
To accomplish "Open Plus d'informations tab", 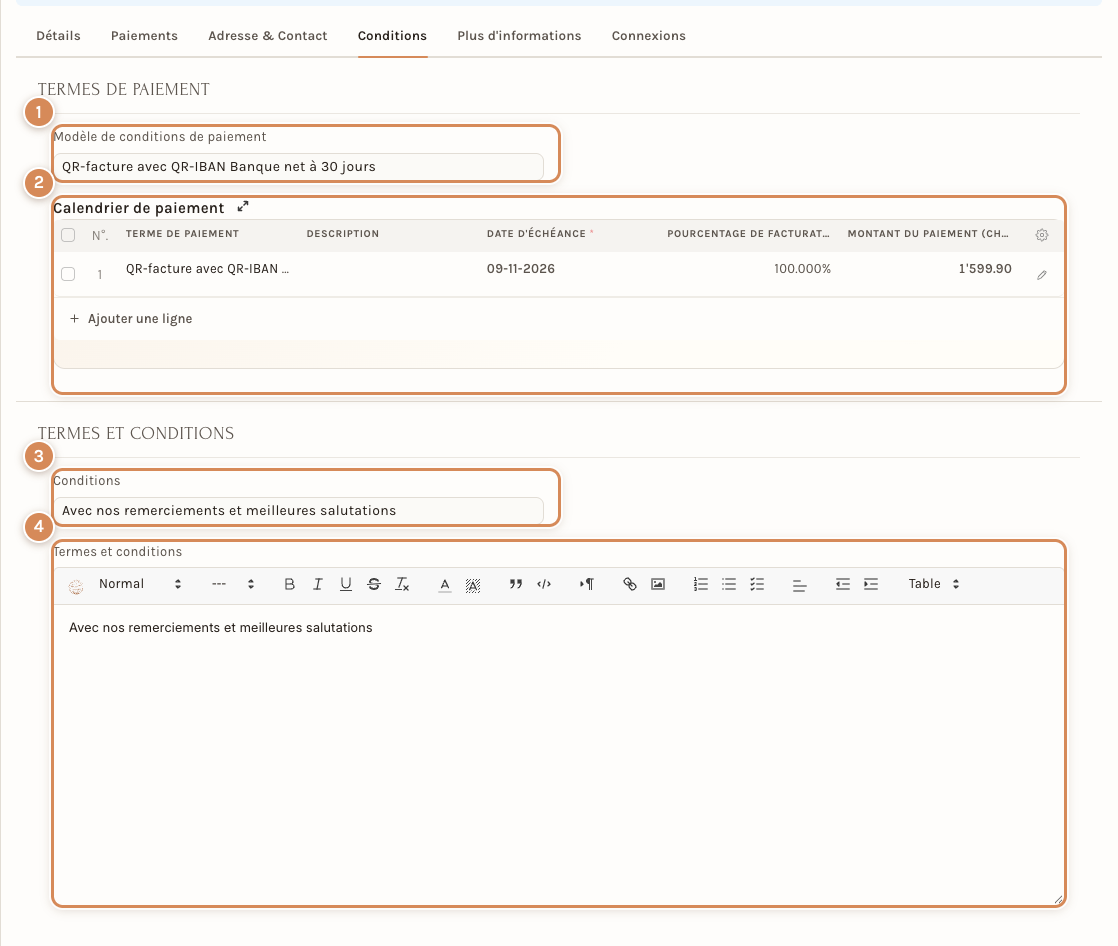I will (519, 36).
